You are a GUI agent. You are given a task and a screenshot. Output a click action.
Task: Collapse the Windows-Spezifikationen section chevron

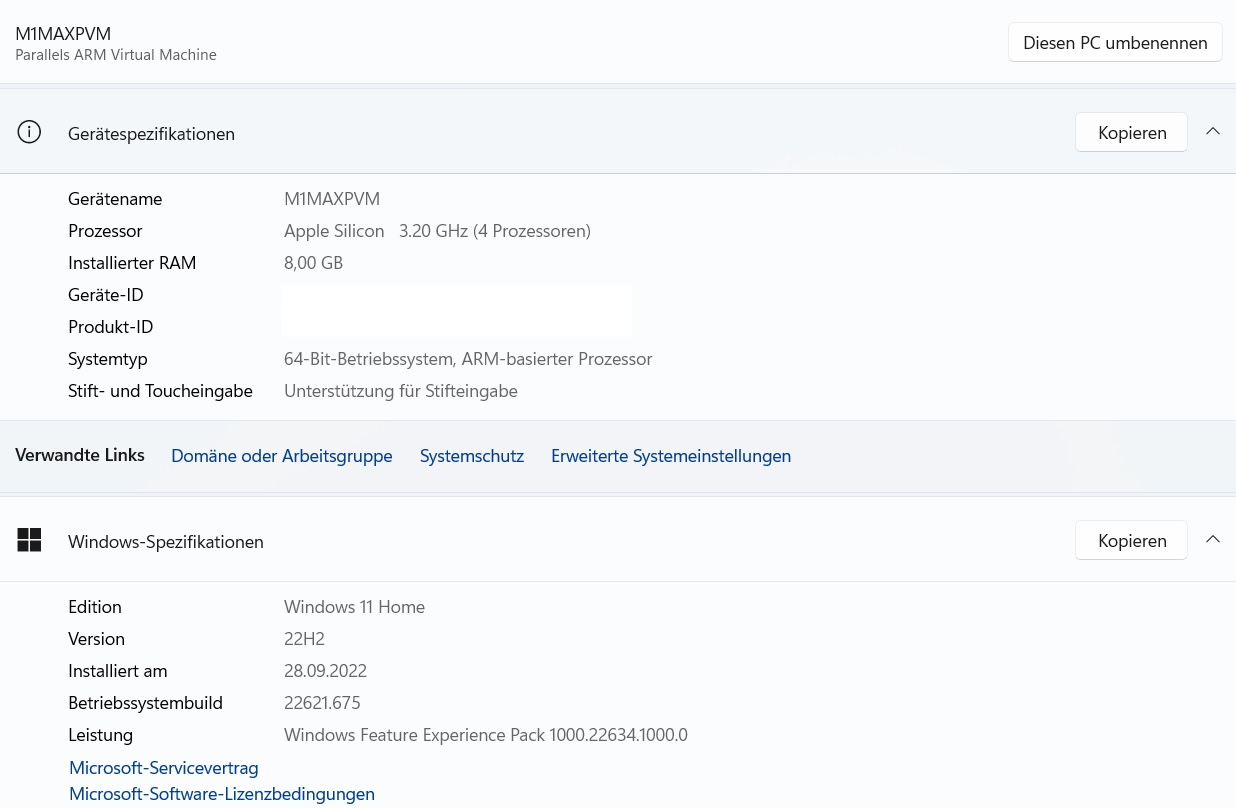(1213, 540)
